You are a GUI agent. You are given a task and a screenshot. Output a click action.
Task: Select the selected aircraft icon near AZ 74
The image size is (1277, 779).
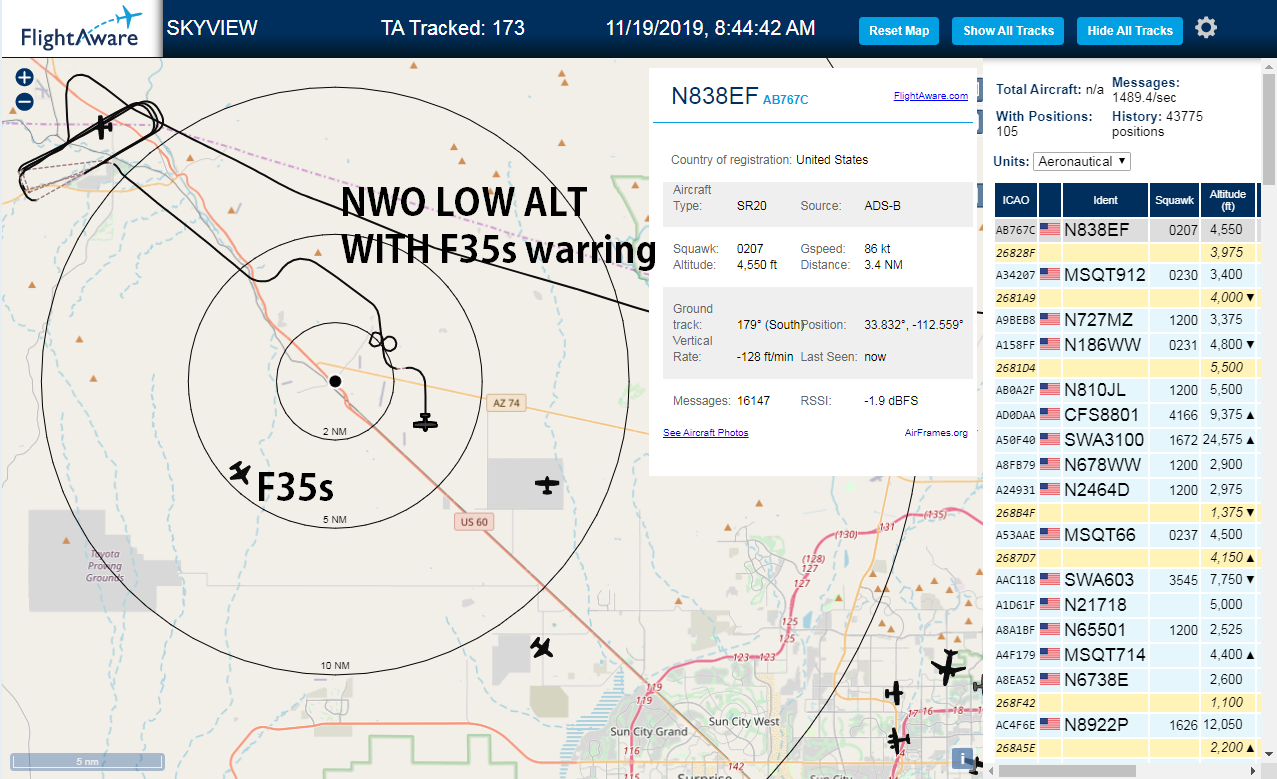click(426, 422)
